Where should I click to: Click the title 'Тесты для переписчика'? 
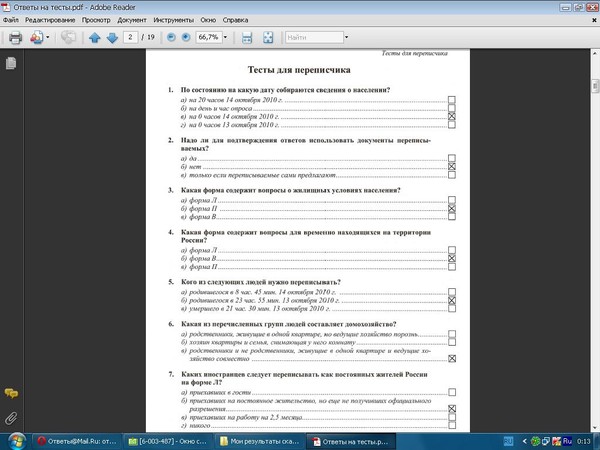[299, 70]
